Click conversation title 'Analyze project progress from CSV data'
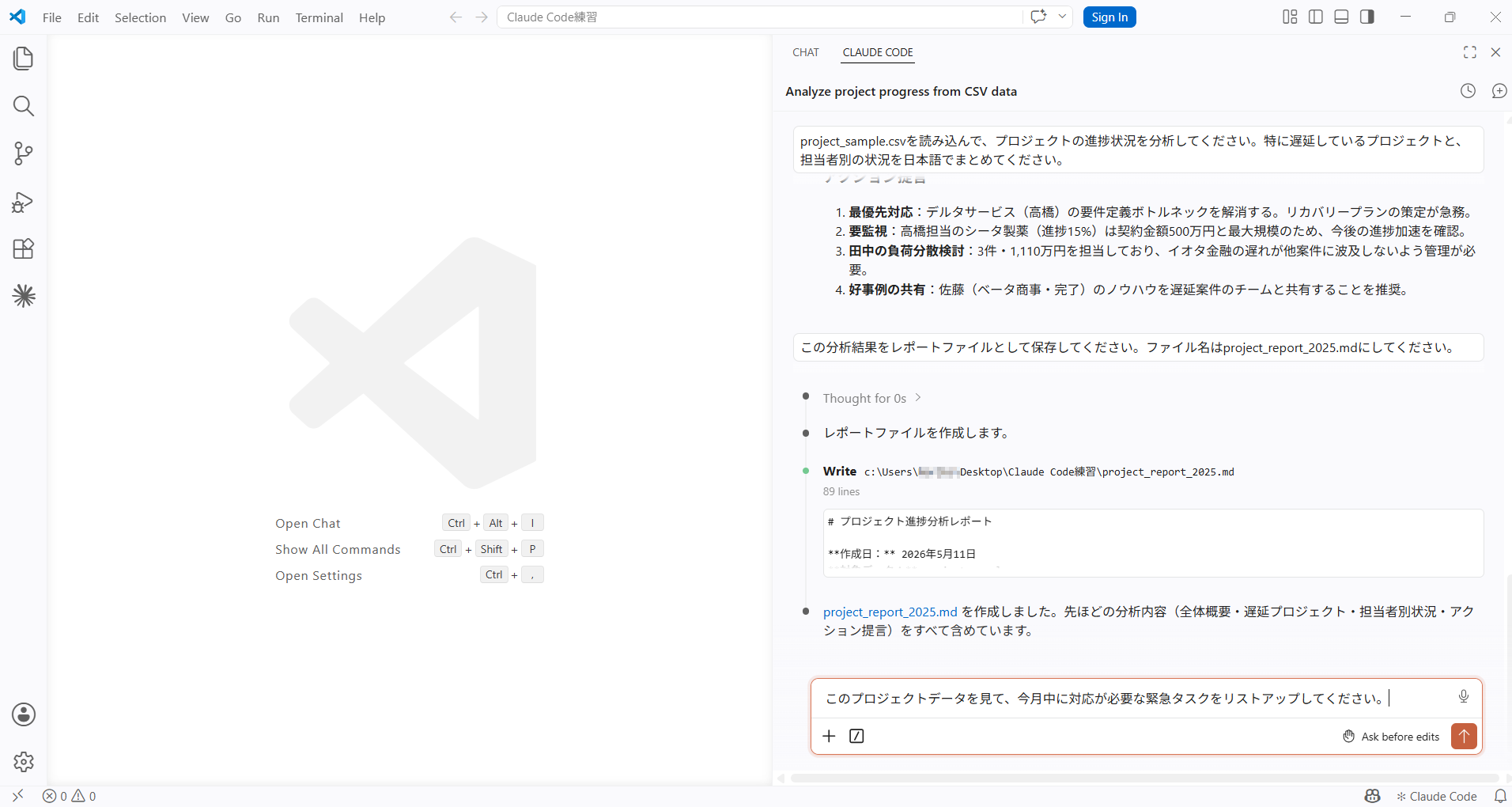 [901, 91]
